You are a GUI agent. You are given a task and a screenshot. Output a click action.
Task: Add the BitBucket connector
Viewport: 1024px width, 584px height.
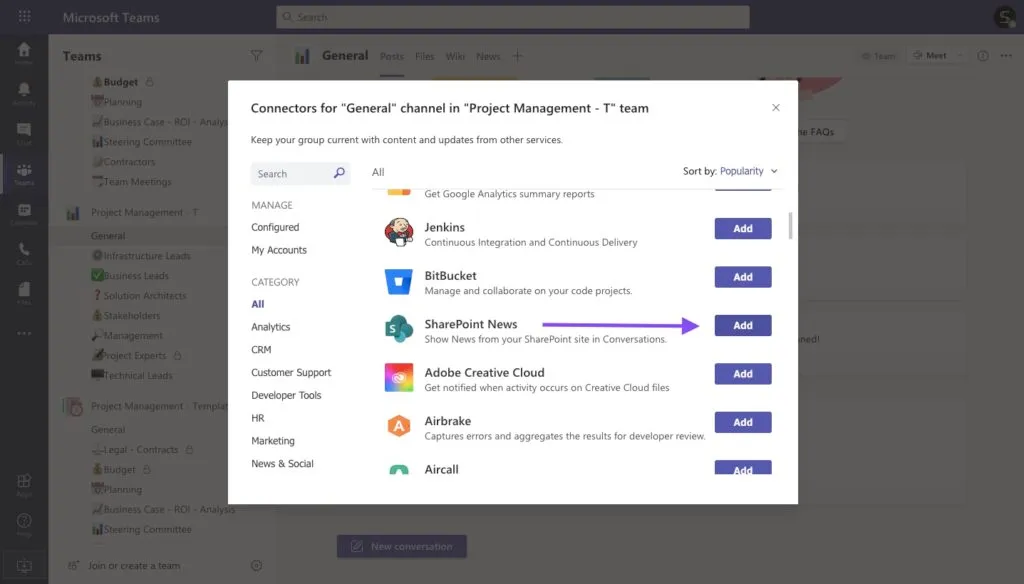tap(743, 277)
